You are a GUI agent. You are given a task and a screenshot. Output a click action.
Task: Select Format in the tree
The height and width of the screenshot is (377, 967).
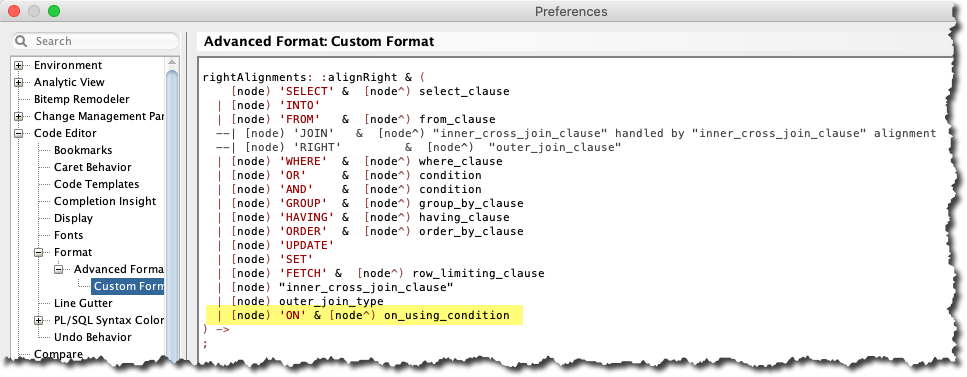(x=73, y=252)
